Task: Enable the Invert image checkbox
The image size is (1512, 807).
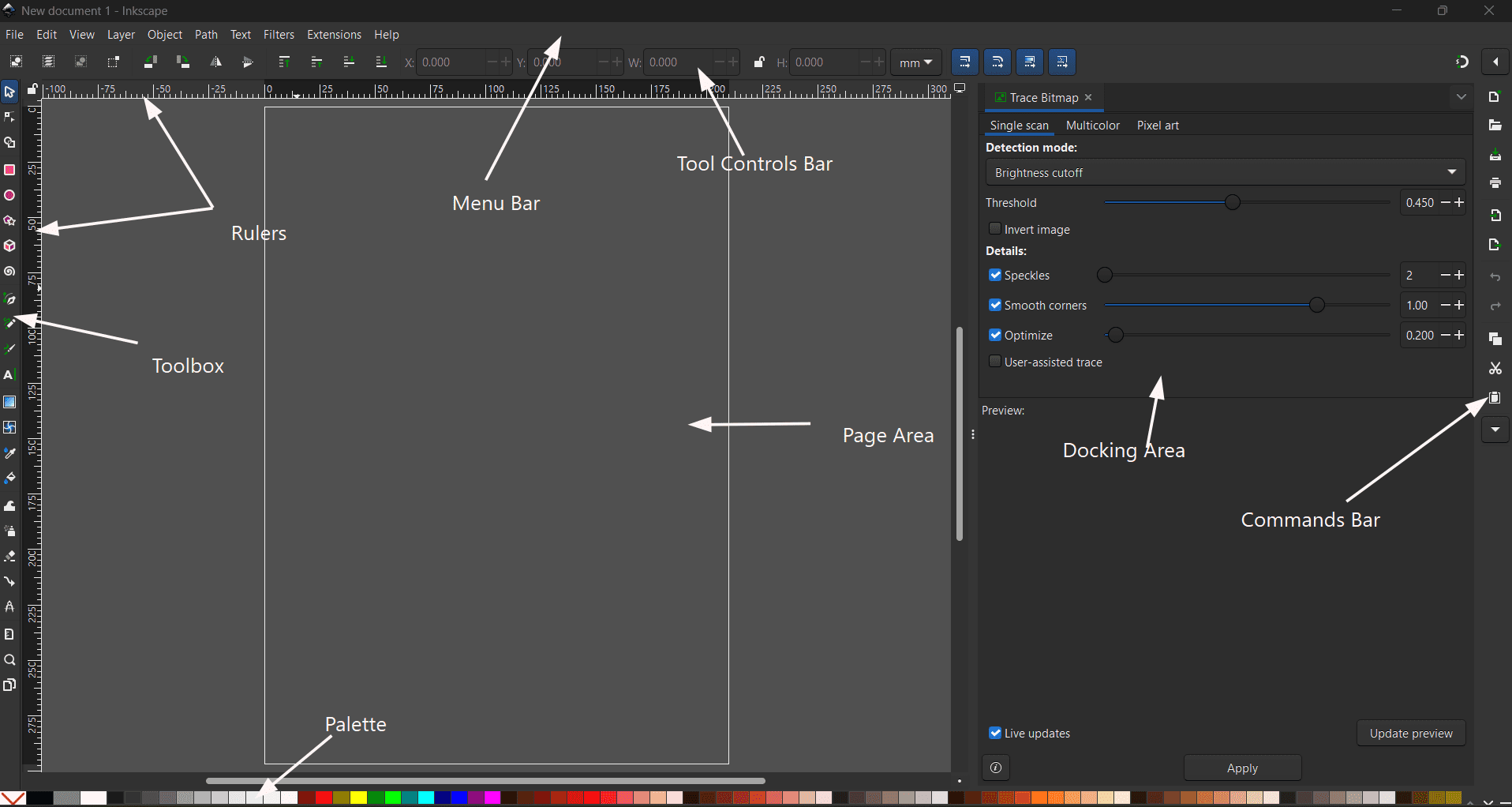Action: tap(995, 229)
